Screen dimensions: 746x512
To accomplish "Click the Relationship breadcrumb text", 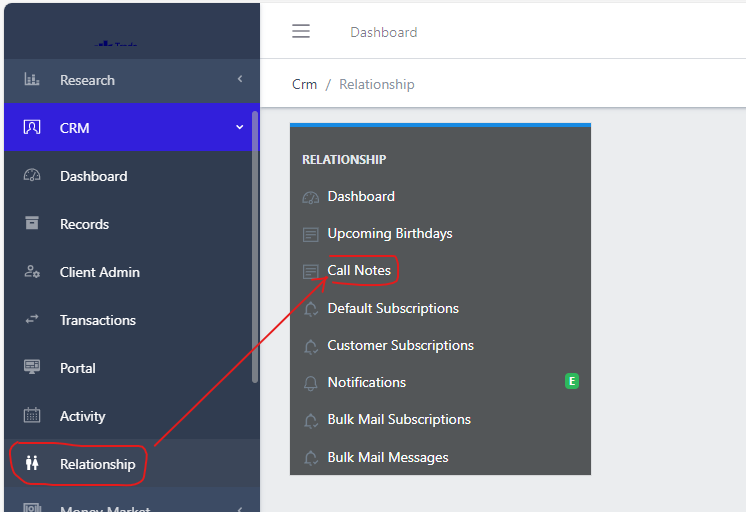I will click(x=377, y=84).
